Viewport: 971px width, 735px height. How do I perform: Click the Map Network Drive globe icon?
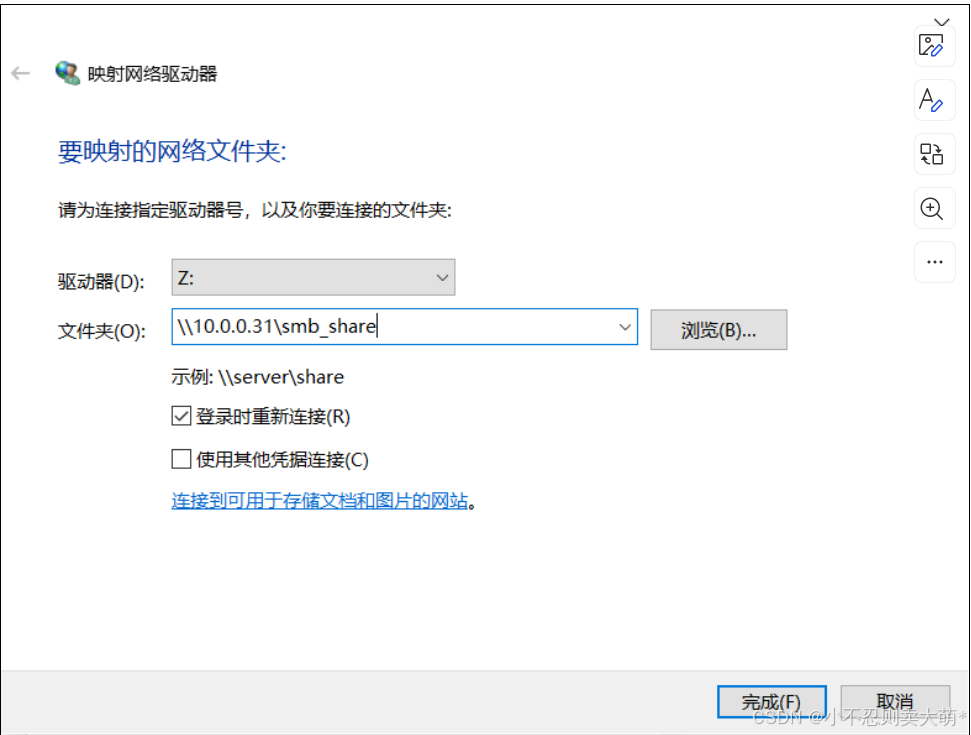click(x=67, y=73)
